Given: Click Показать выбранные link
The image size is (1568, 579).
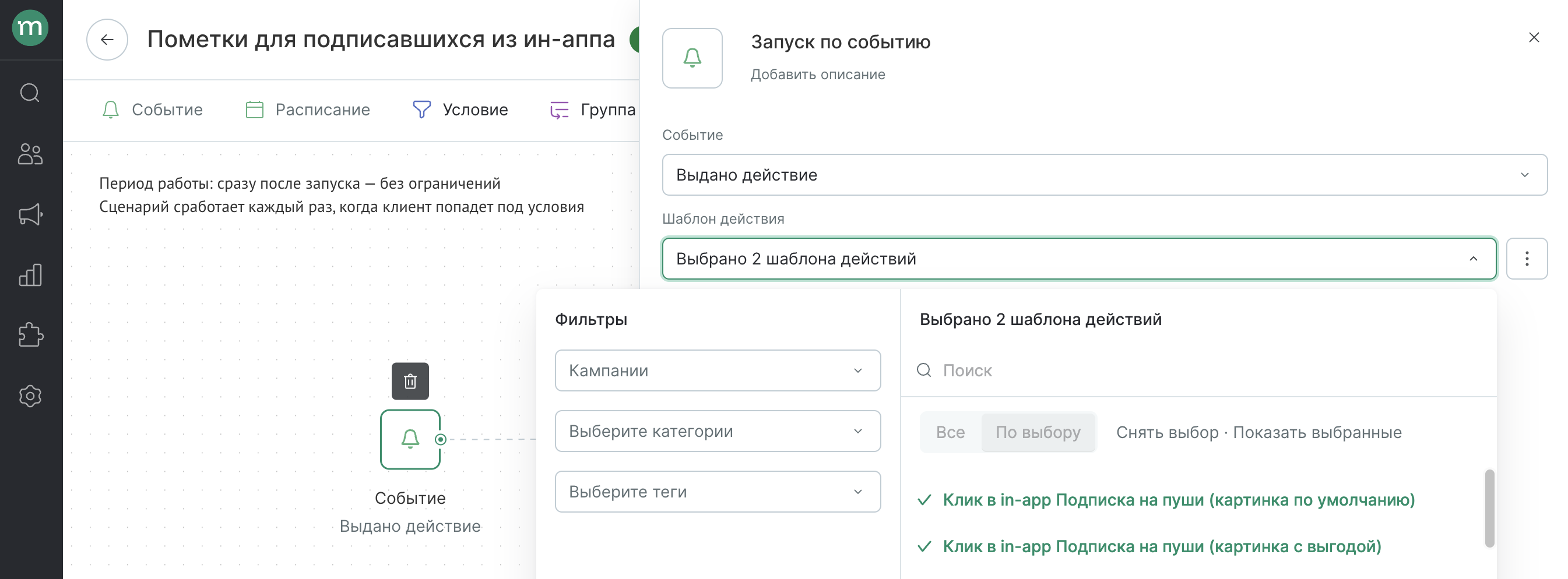Looking at the screenshot, I should pyautogui.click(x=1317, y=432).
